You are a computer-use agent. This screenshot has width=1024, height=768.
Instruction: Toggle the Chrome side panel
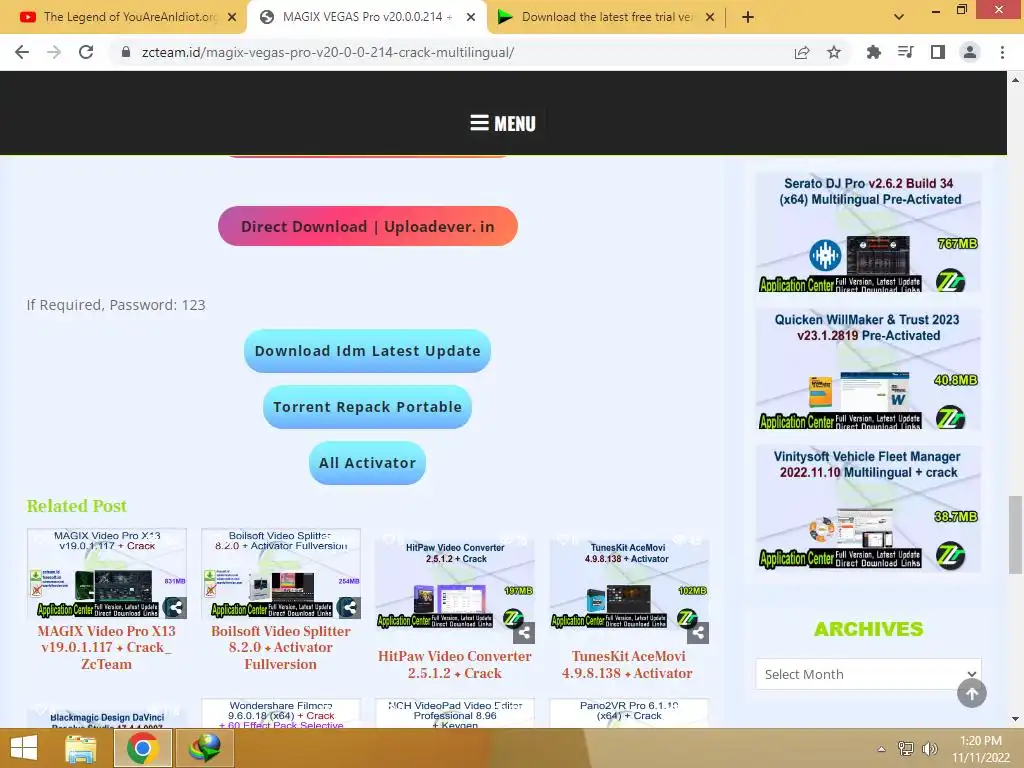click(x=938, y=52)
